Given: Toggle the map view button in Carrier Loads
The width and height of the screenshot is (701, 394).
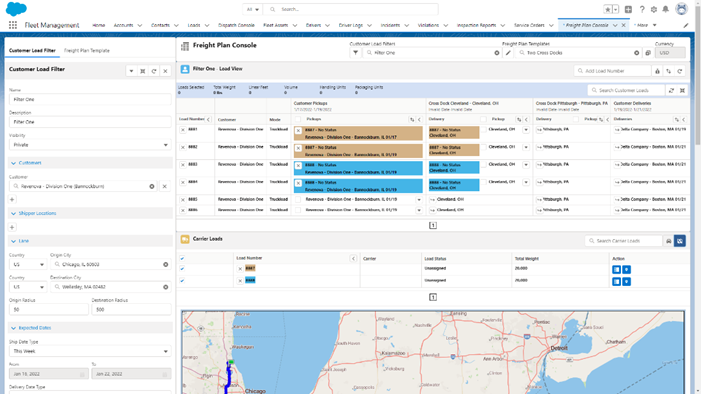Looking at the screenshot, I should coord(680,241).
